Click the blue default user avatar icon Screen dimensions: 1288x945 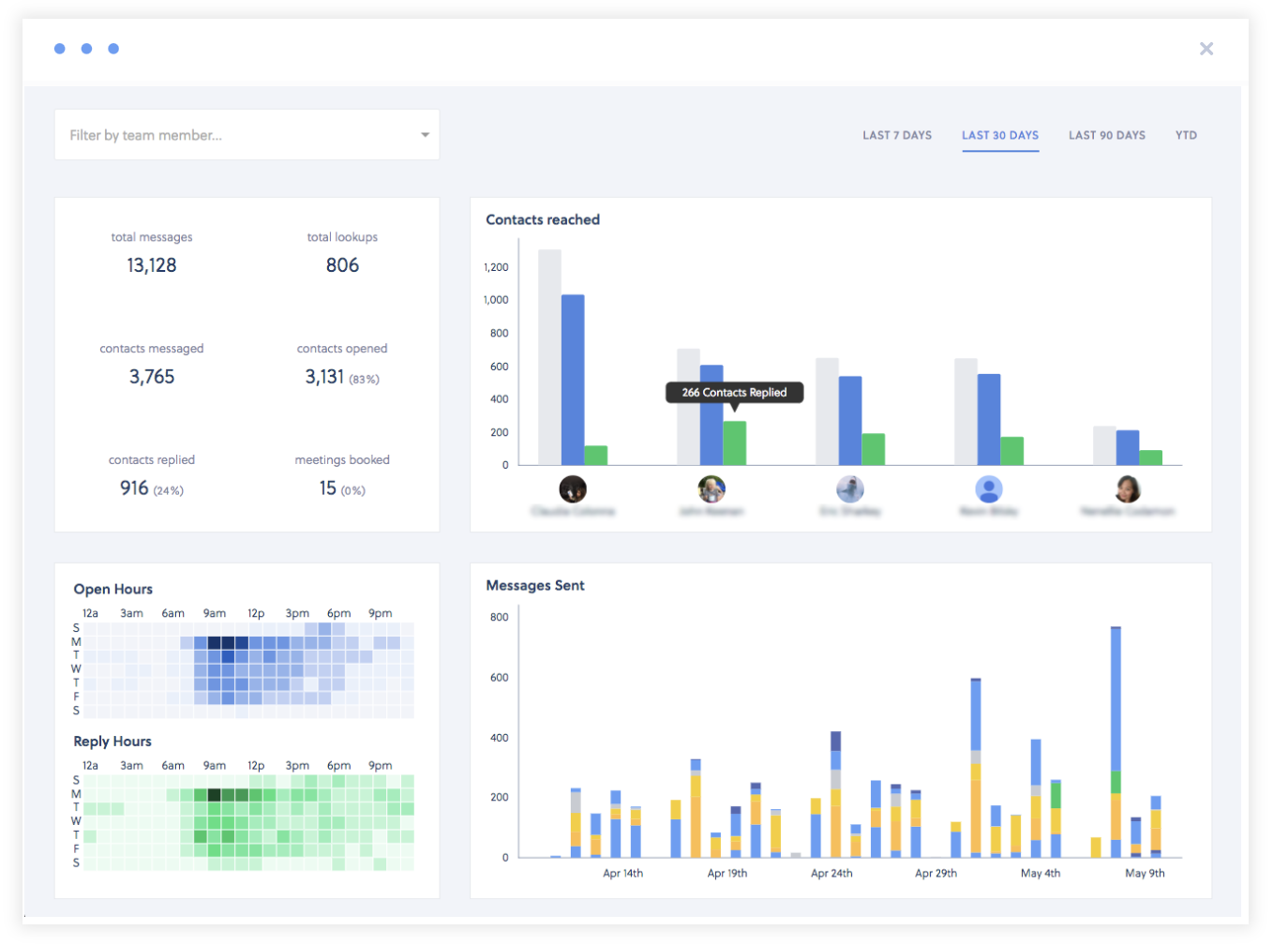click(989, 488)
